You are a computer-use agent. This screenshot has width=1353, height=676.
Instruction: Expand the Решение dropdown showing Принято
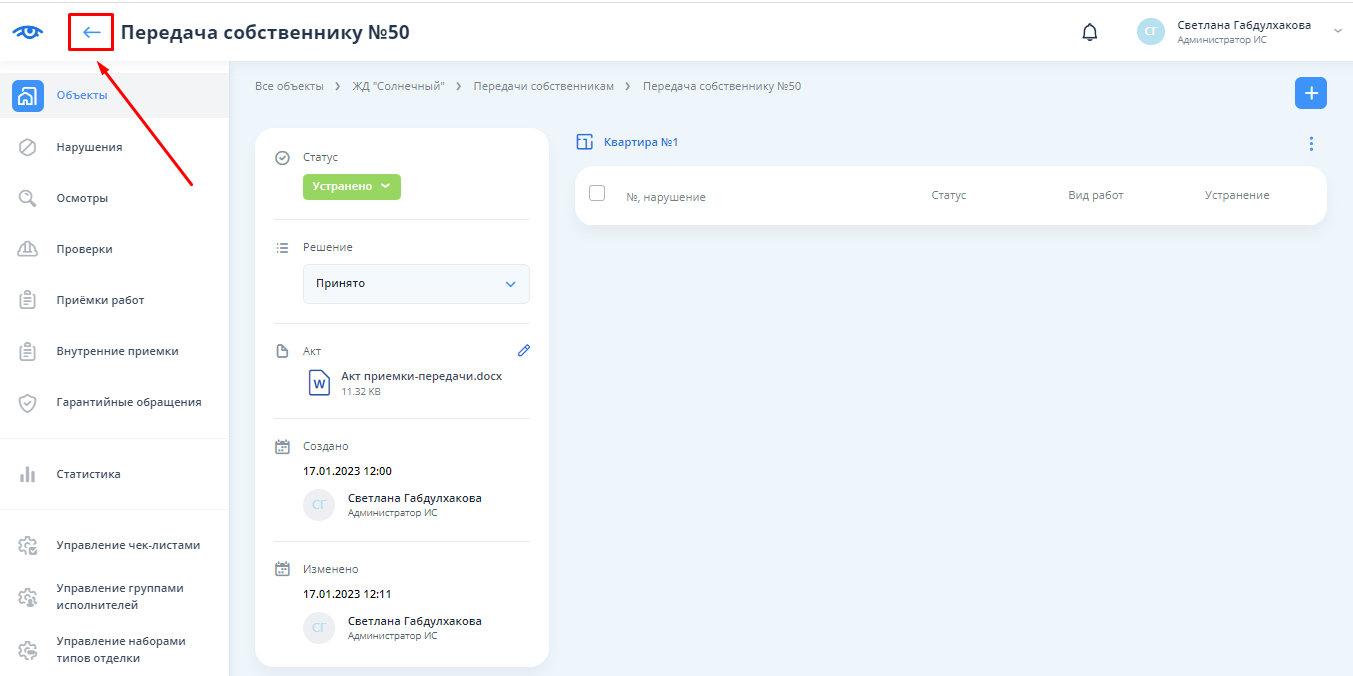416,284
